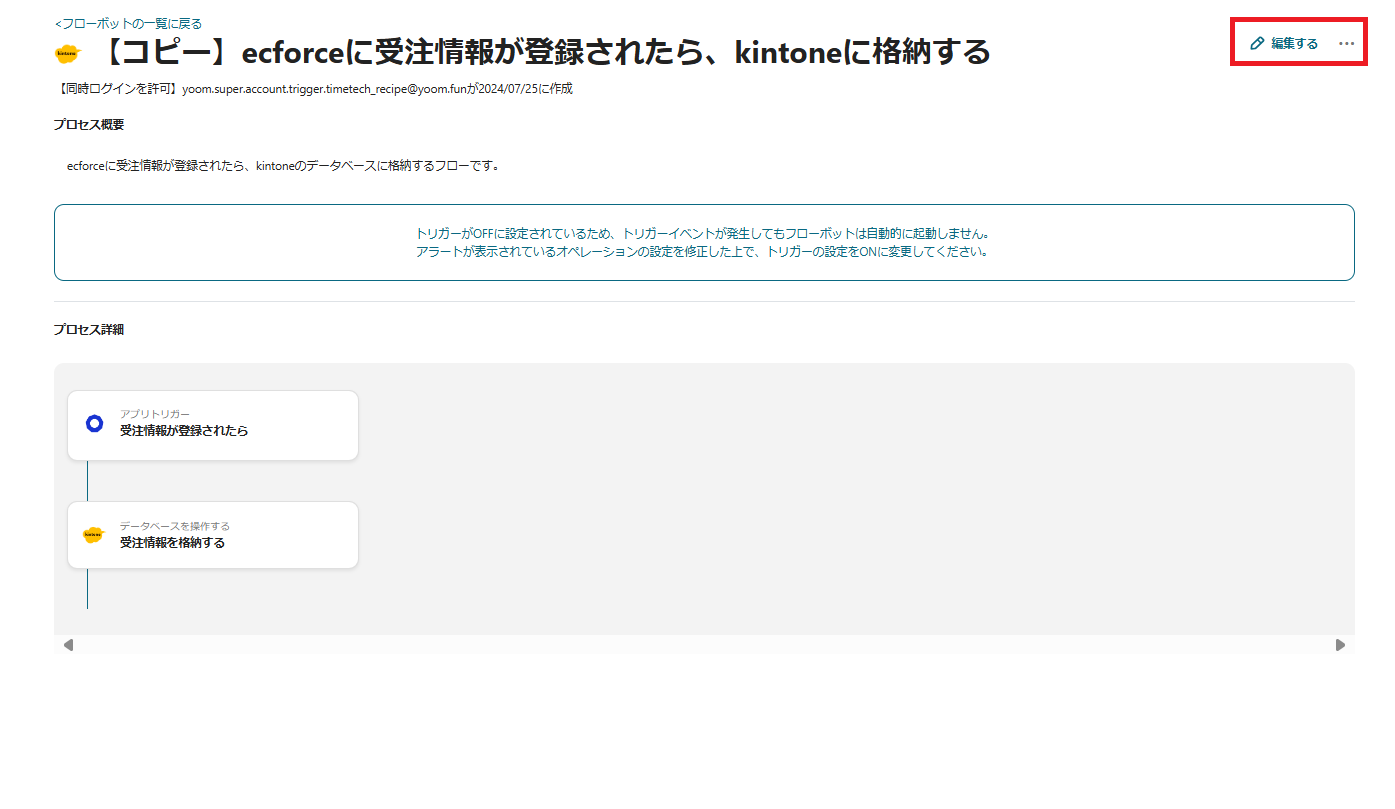Open the 受注情報が登録されたら trigger card
1395x809 pixels.
[213, 425]
